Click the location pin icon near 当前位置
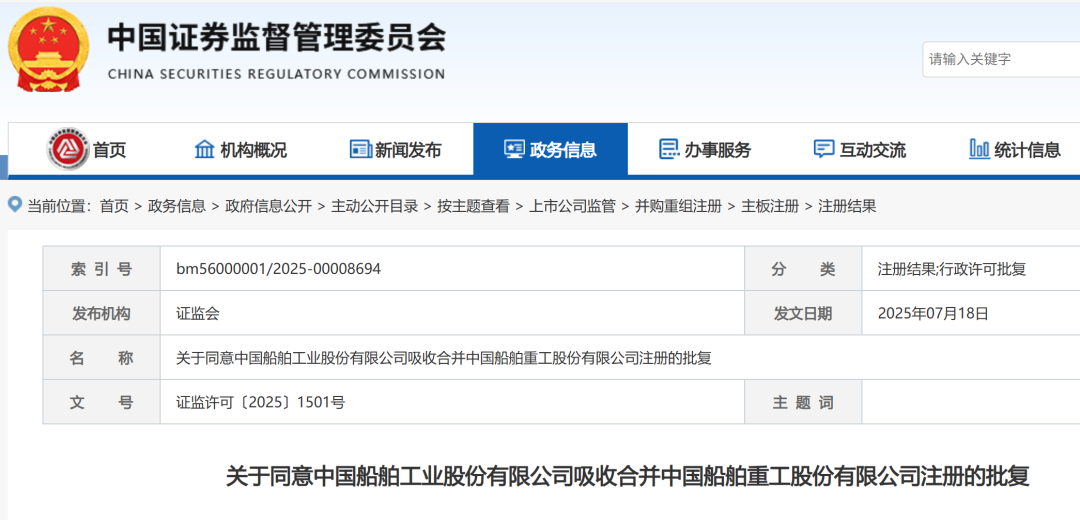Screen dimensions: 1080x520 pos(15,205)
